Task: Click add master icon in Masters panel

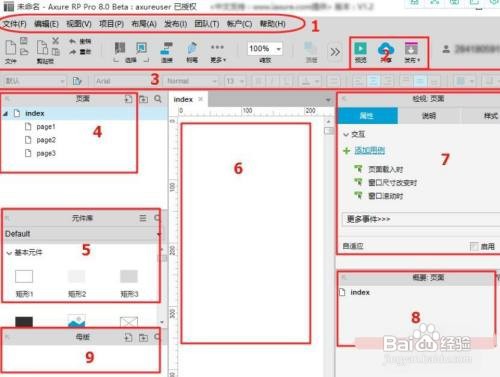Action: pos(128,338)
